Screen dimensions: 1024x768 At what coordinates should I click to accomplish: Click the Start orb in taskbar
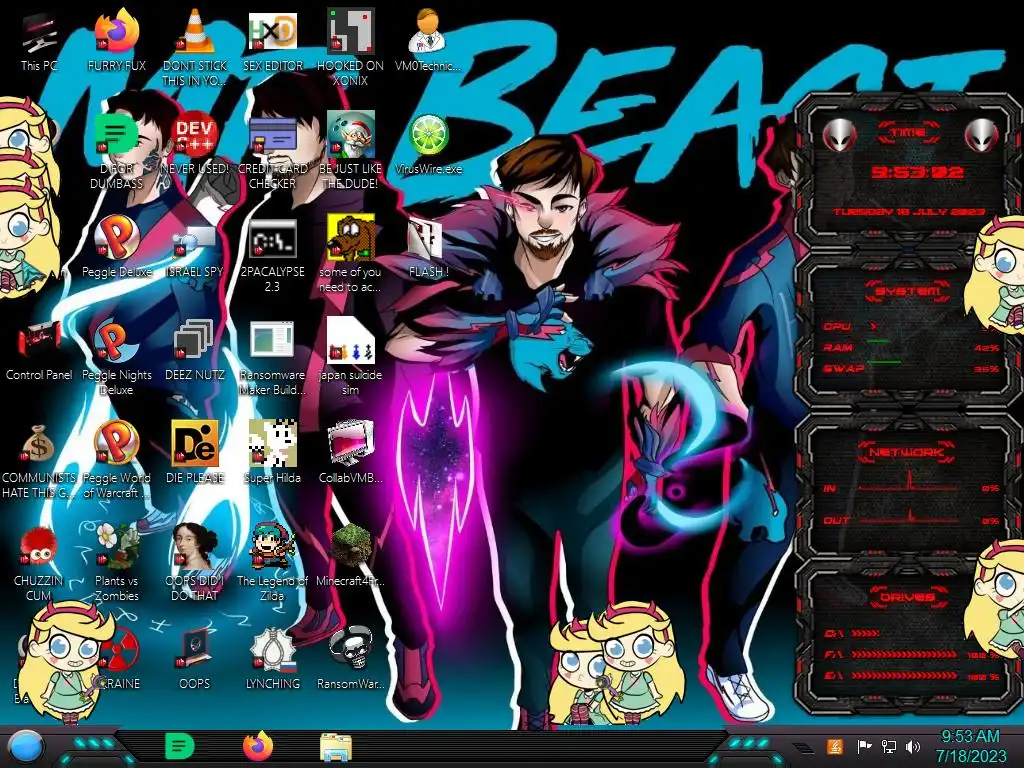[x=26, y=747]
